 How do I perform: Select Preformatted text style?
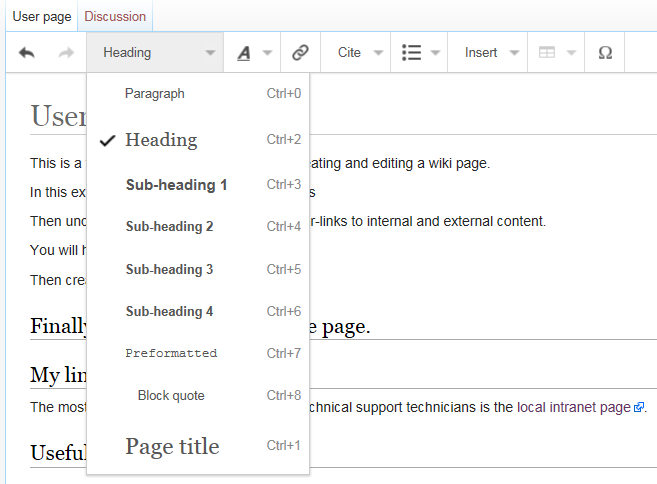(x=171, y=353)
